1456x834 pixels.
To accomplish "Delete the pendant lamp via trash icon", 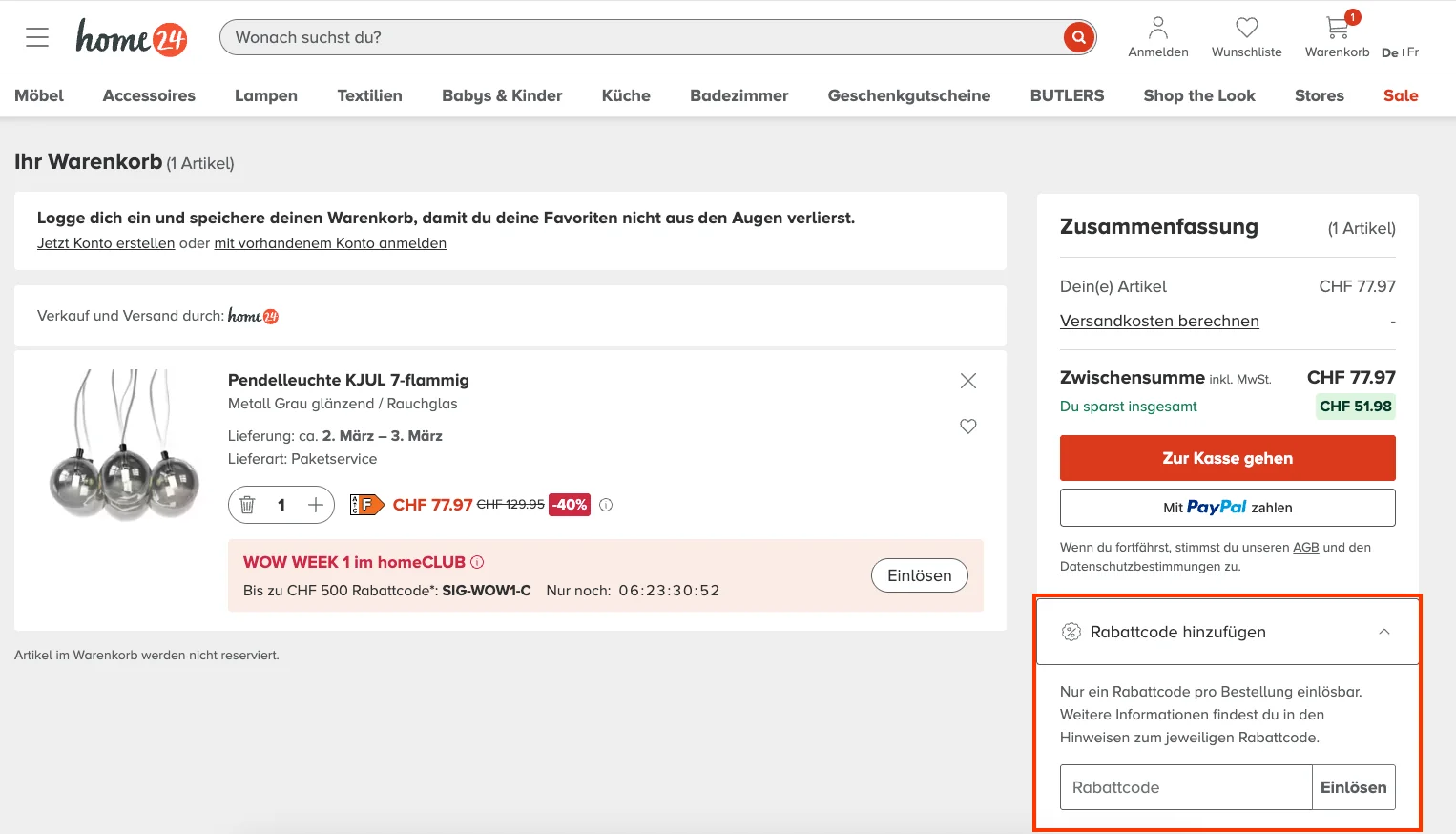I will click(x=248, y=505).
